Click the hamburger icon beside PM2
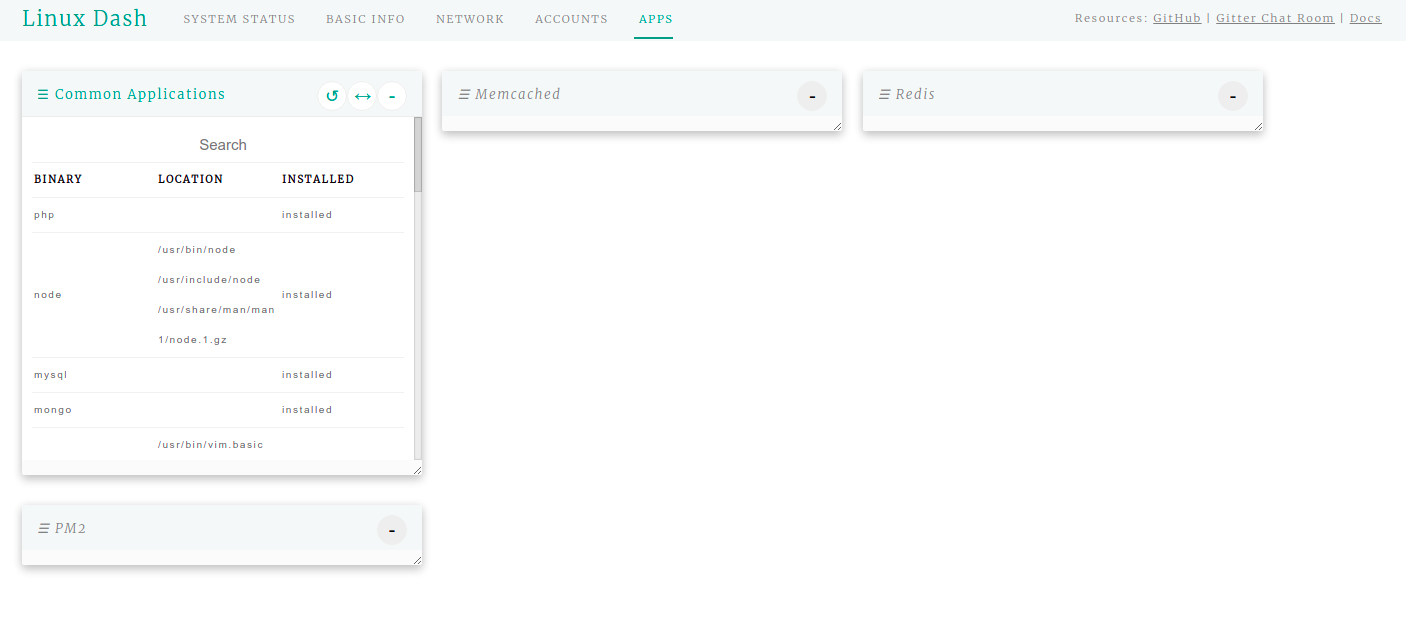This screenshot has height=630, width=1406. click(44, 529)
